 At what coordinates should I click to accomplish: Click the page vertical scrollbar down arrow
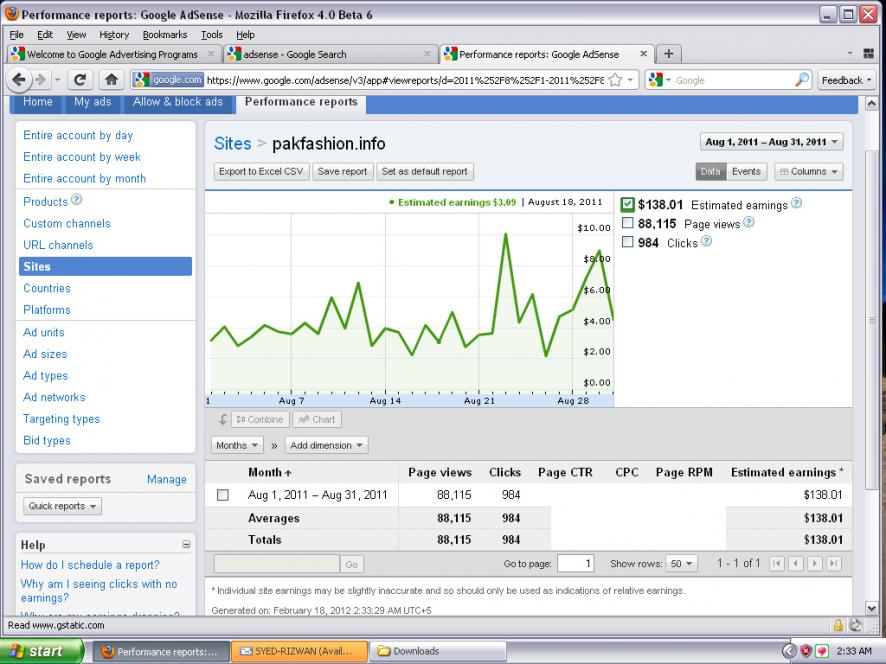(x=871, y=608)
